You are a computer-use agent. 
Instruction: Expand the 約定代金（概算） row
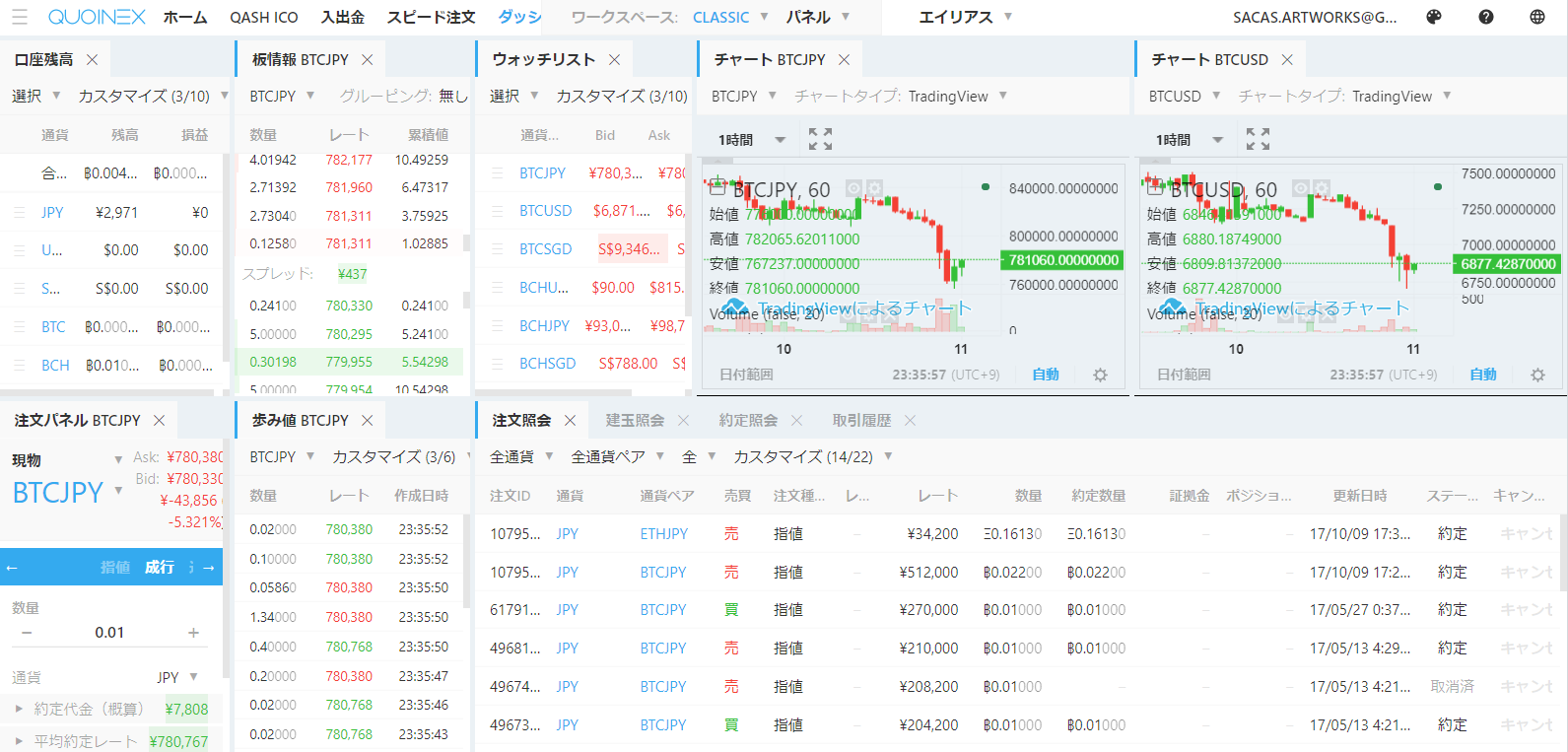[19, 709]
